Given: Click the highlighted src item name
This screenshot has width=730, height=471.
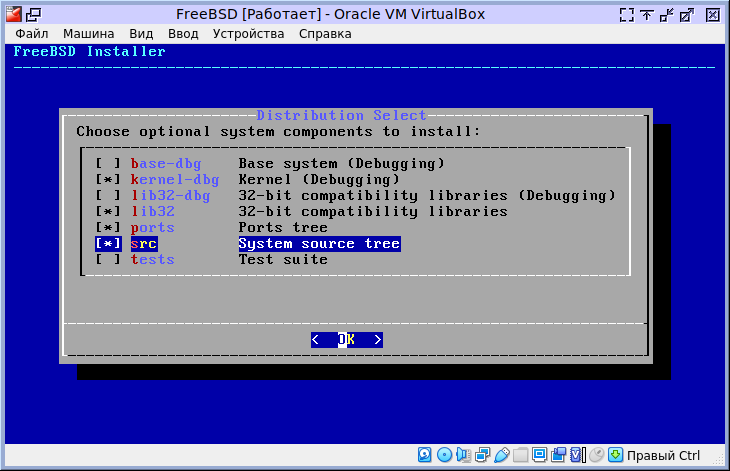Looking at the screenshot, I should [x=144, y=243].
